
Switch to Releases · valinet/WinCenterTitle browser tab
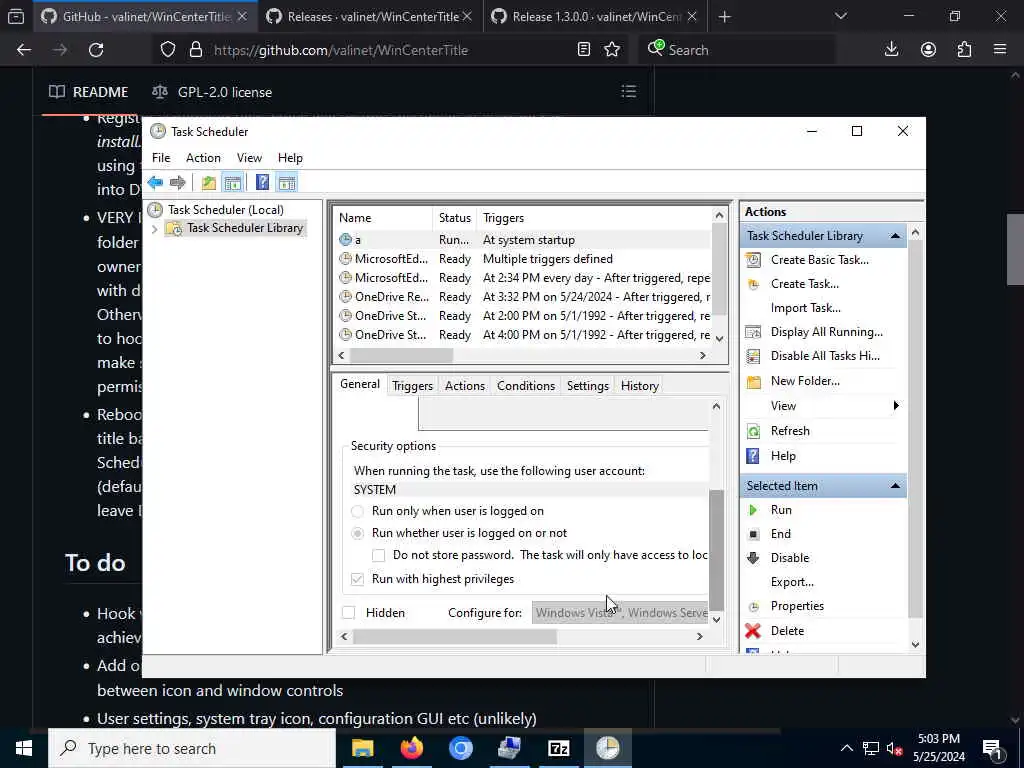tap(370, 16)
